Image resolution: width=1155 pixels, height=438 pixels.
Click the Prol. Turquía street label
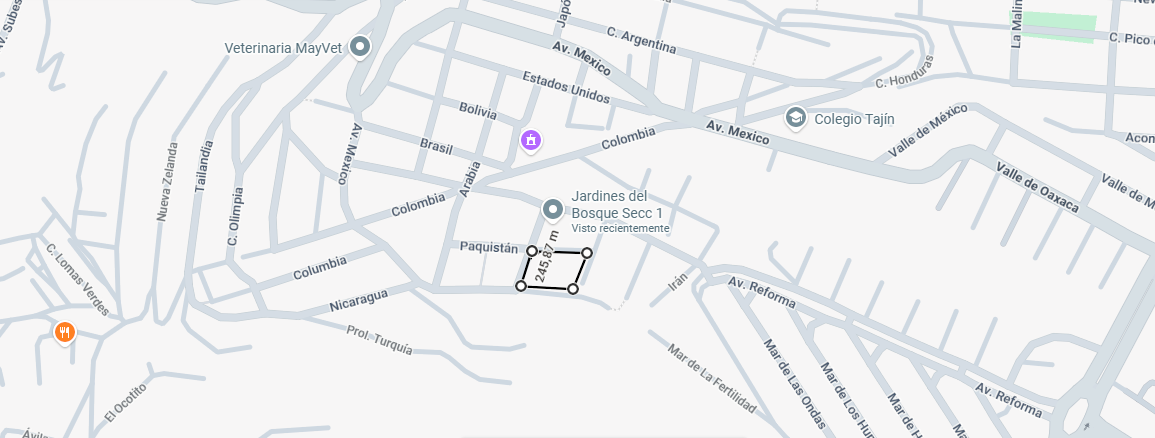(380, 339)
